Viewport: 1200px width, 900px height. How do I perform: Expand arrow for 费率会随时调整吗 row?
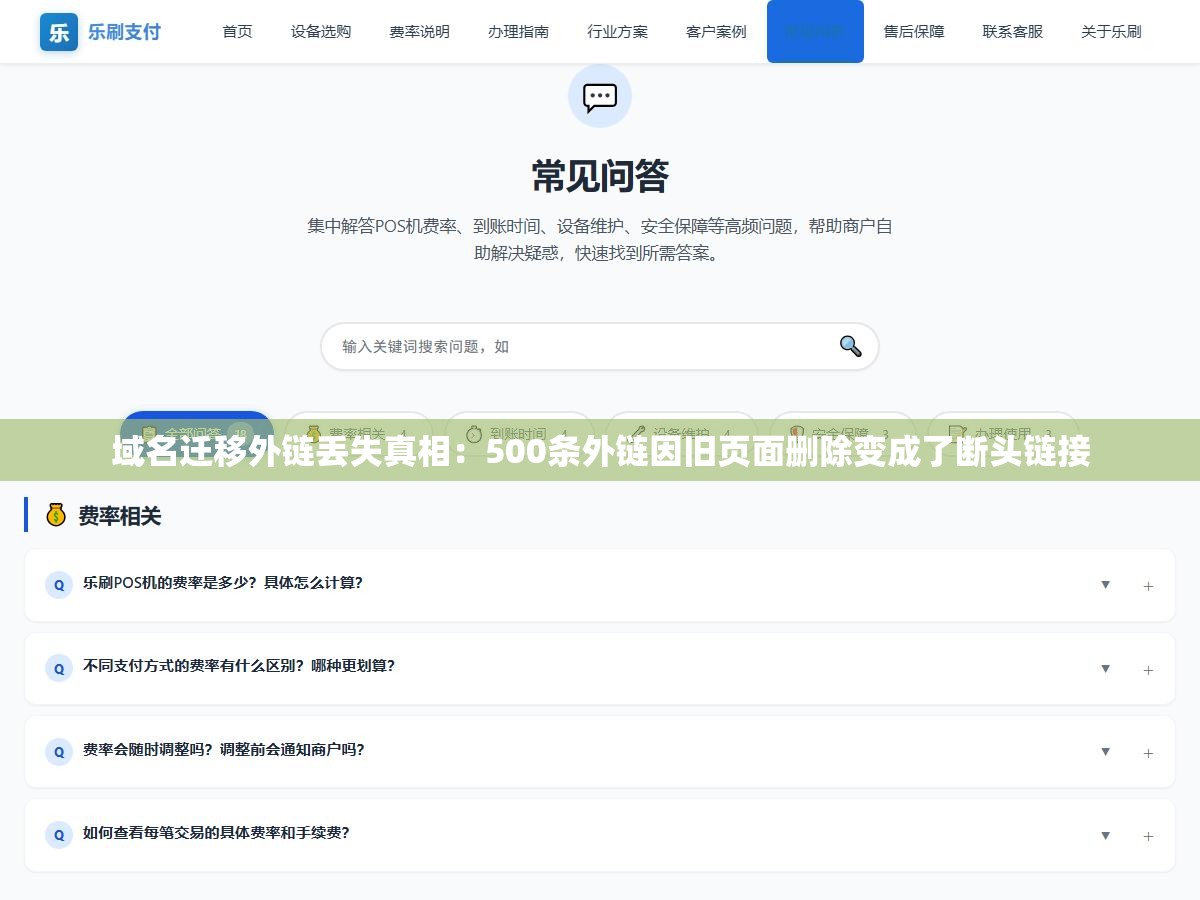[x=1105, y=751]
